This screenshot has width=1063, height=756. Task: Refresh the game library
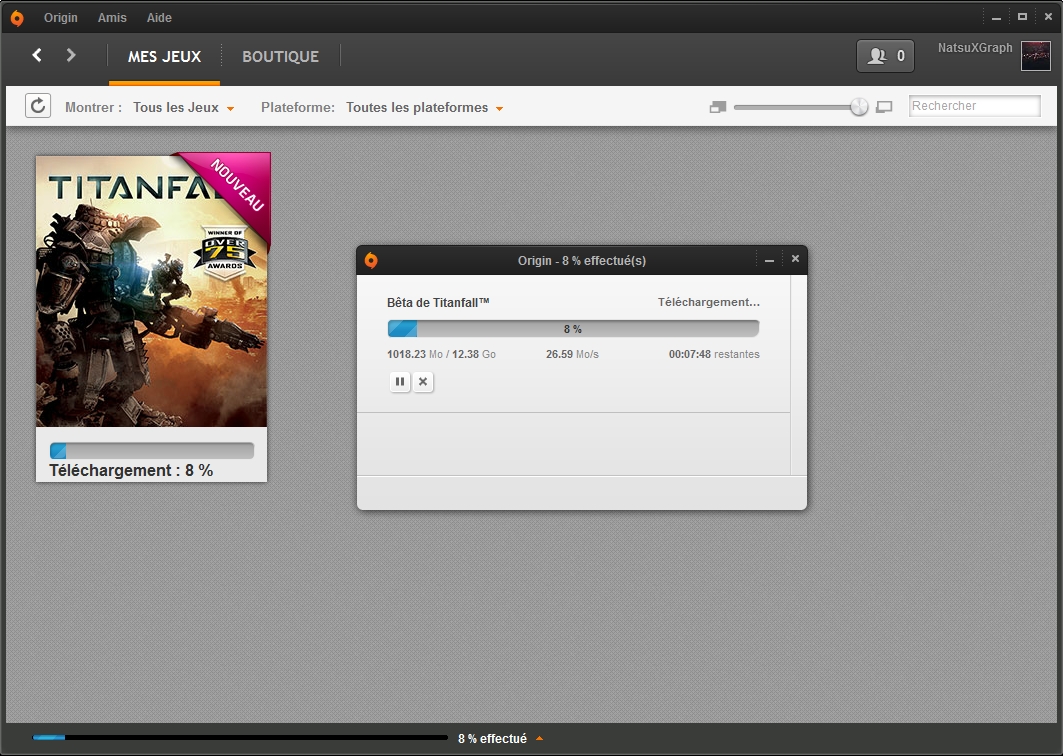[x=38, y=106]
